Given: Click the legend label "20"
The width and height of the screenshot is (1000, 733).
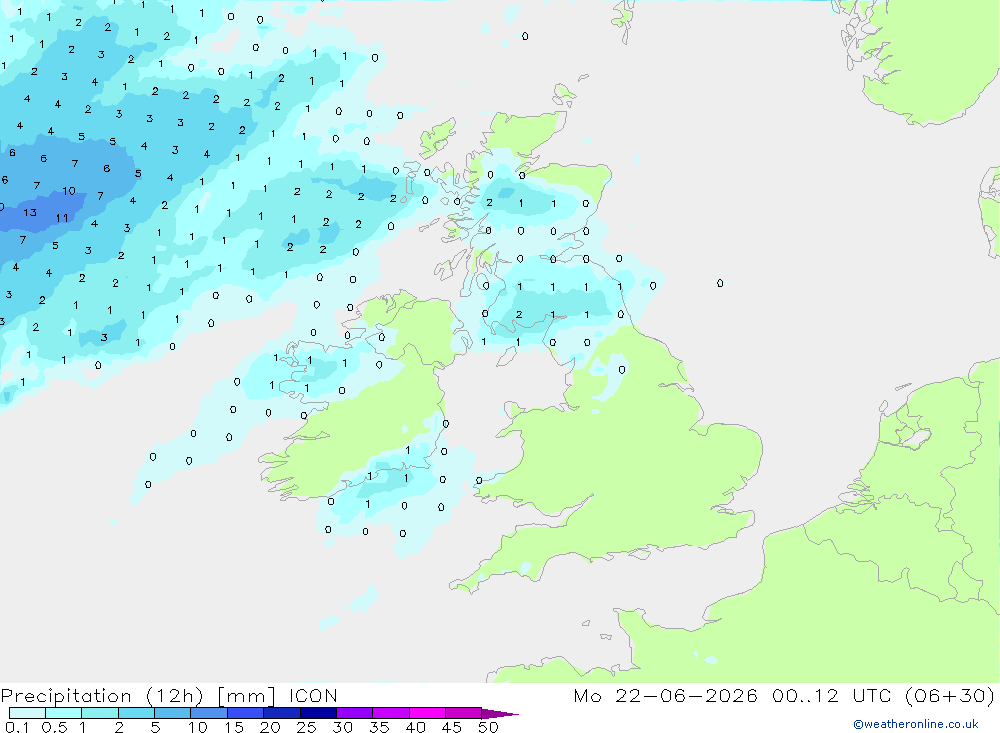Looking at the screenshot, I should (x=270, y=727).
